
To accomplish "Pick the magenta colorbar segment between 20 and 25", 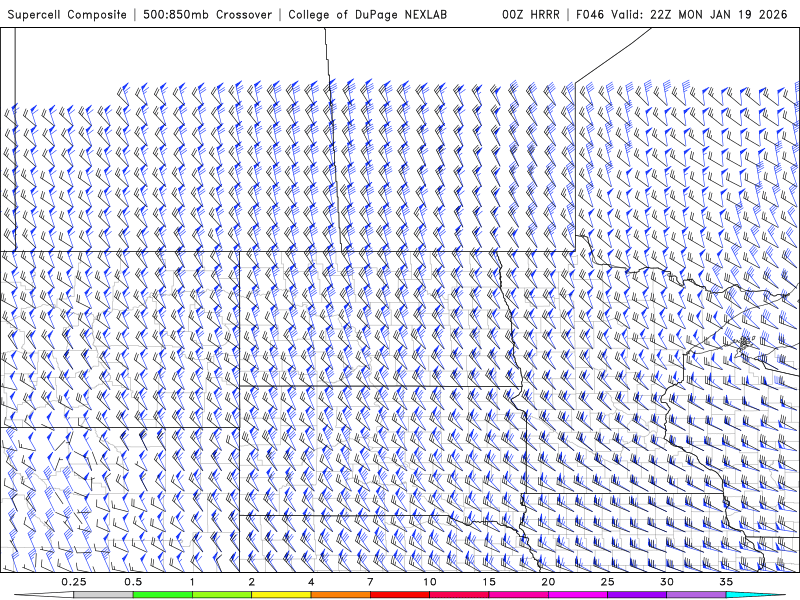I will click(x=578, y=595).
